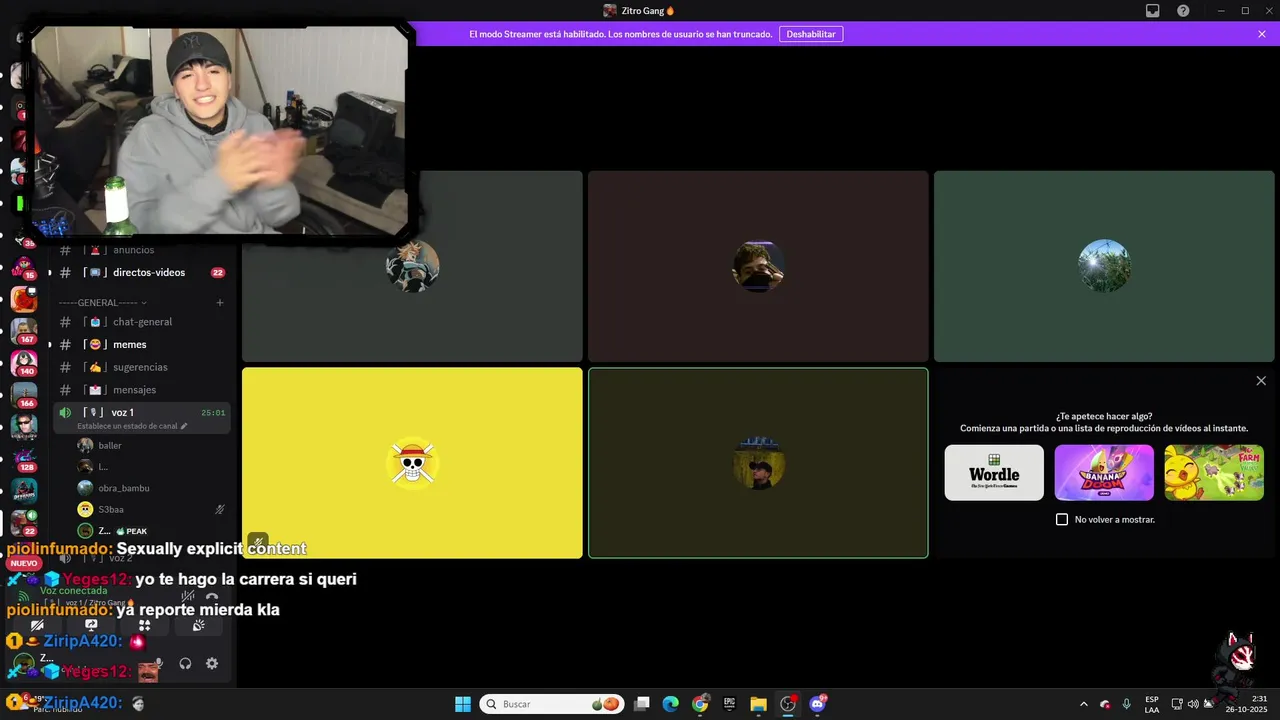Select the green-outlined speaking user tile

[x=758, y=463]
